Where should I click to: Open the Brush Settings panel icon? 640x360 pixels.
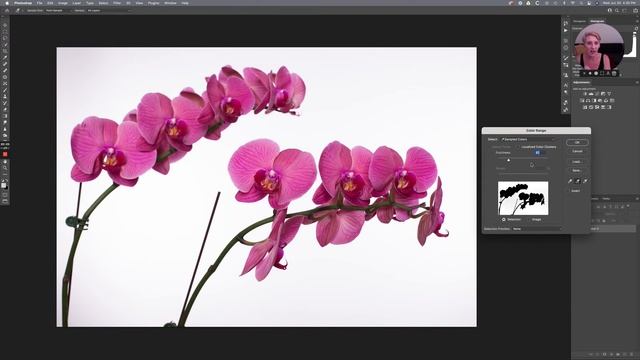coord(566,58)
